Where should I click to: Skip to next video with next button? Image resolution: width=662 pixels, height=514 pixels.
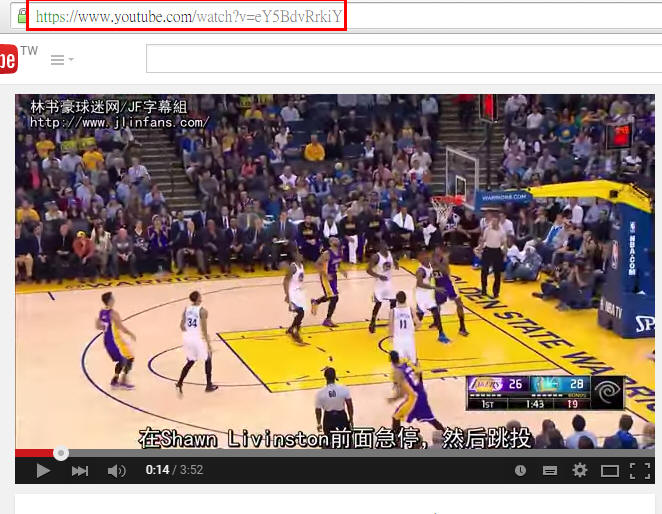(x=80, y=470)
